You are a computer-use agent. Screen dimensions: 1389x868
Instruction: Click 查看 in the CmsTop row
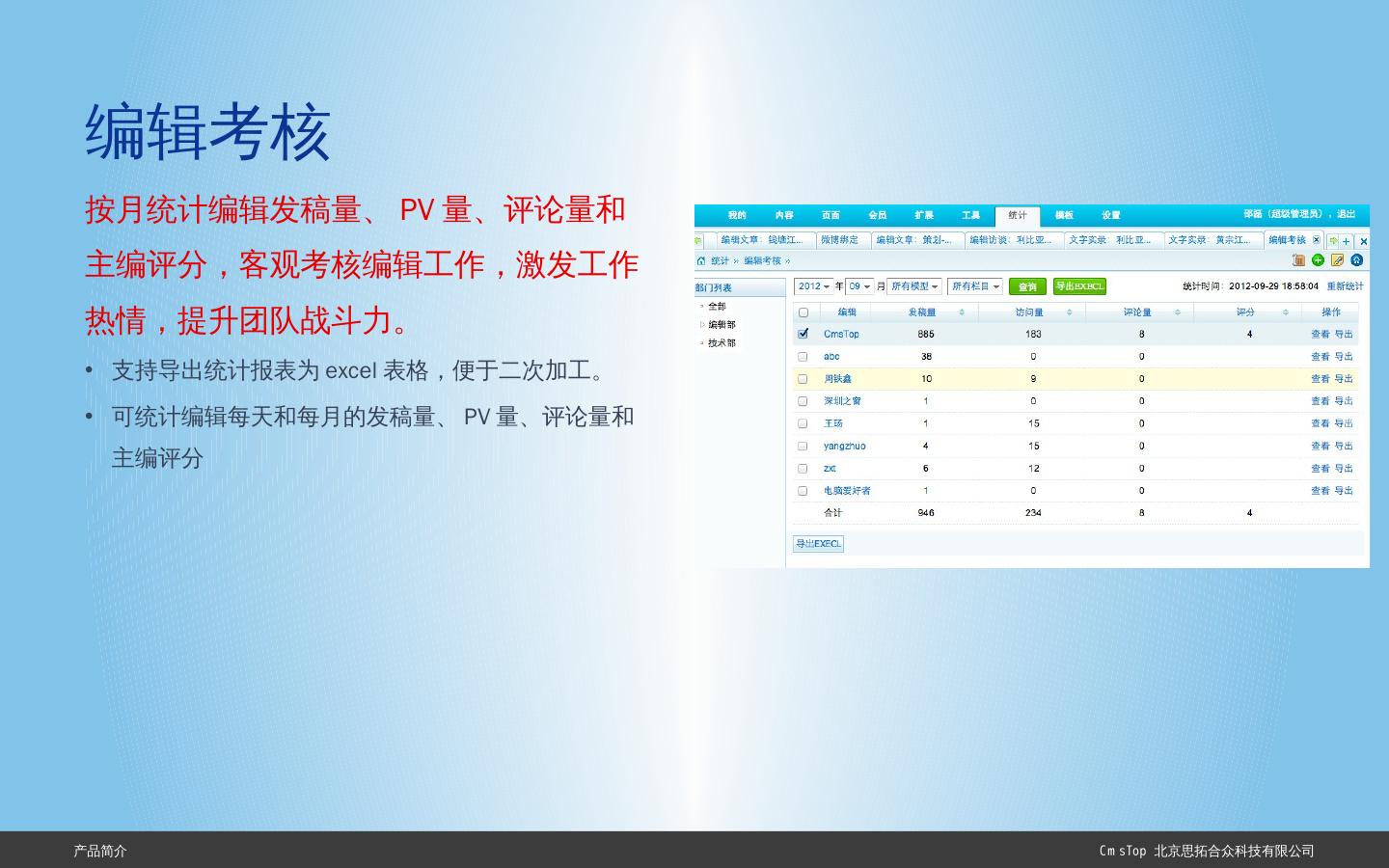(1320, 334)
